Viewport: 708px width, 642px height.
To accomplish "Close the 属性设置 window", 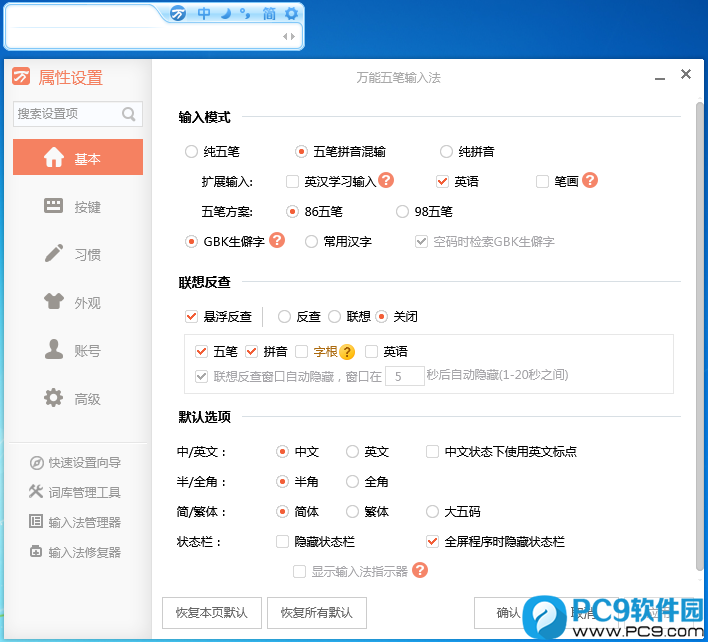I will (x=686, y=74).
